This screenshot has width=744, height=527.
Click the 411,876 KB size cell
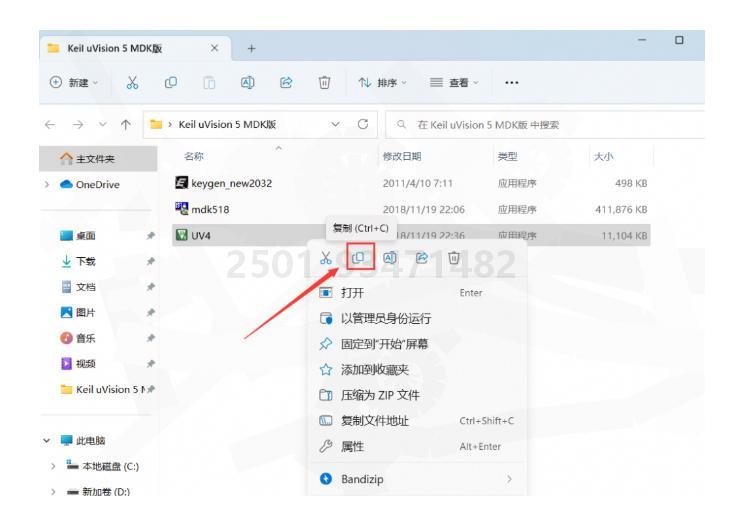(x=621, y=209)
